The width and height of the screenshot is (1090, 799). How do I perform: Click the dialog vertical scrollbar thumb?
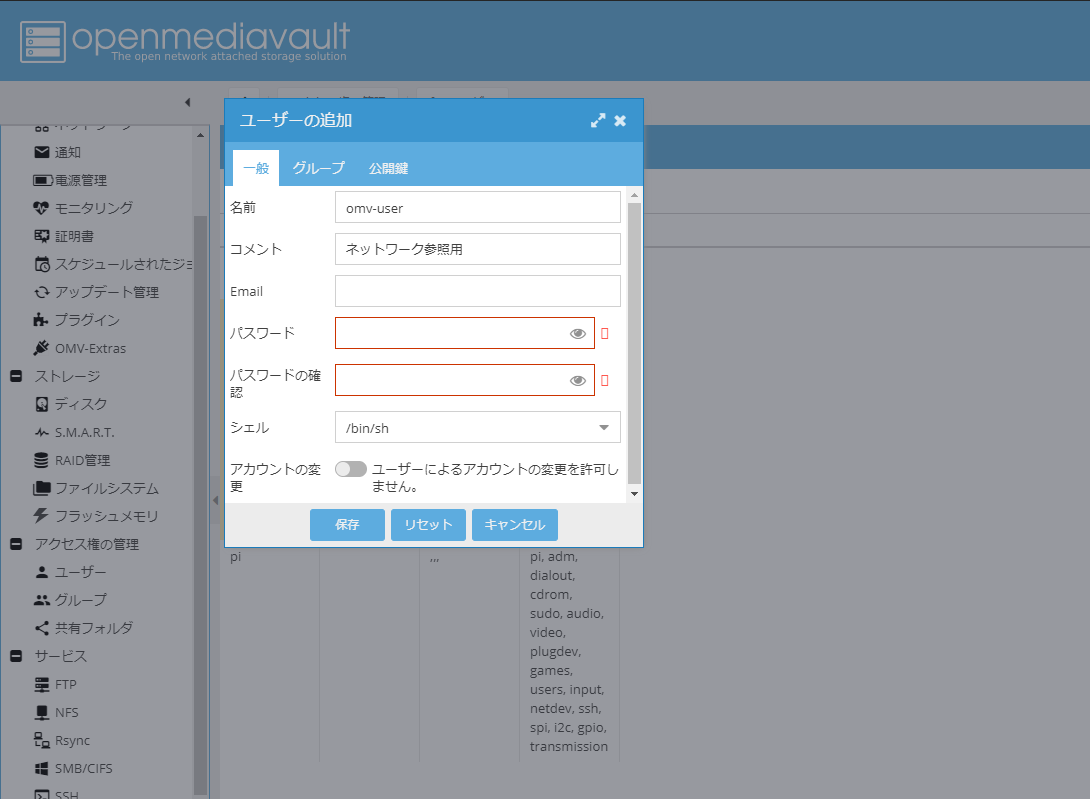[x=634, y=343]
